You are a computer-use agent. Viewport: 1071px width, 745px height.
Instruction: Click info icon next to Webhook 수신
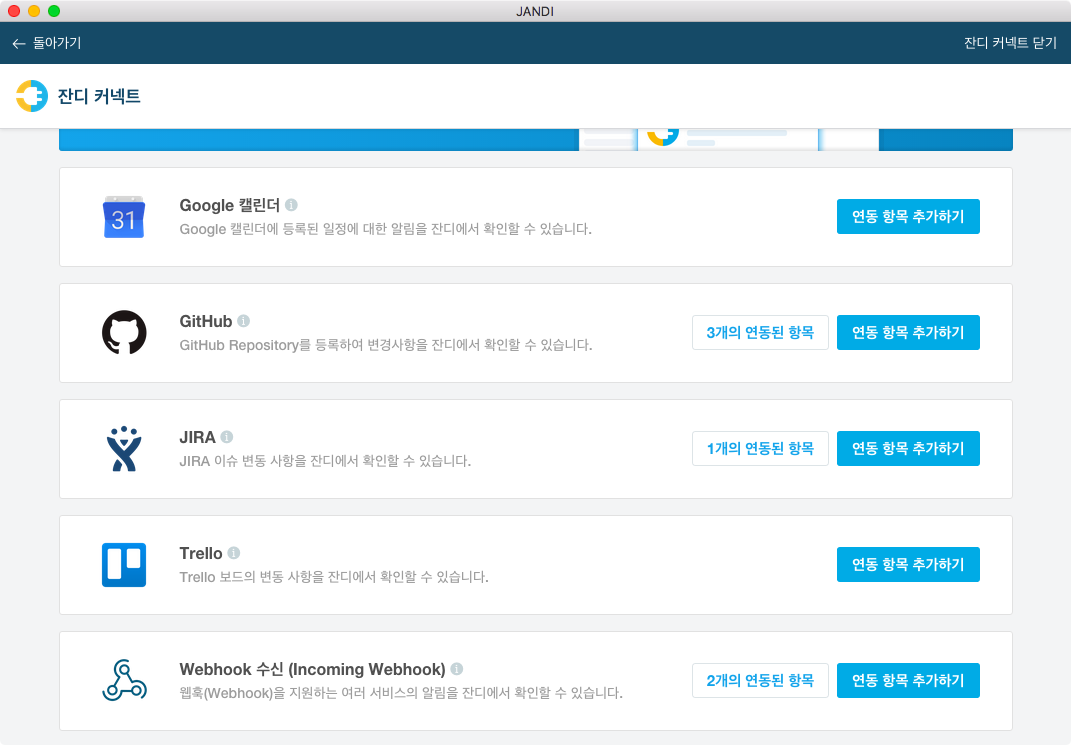pos(457,669)
